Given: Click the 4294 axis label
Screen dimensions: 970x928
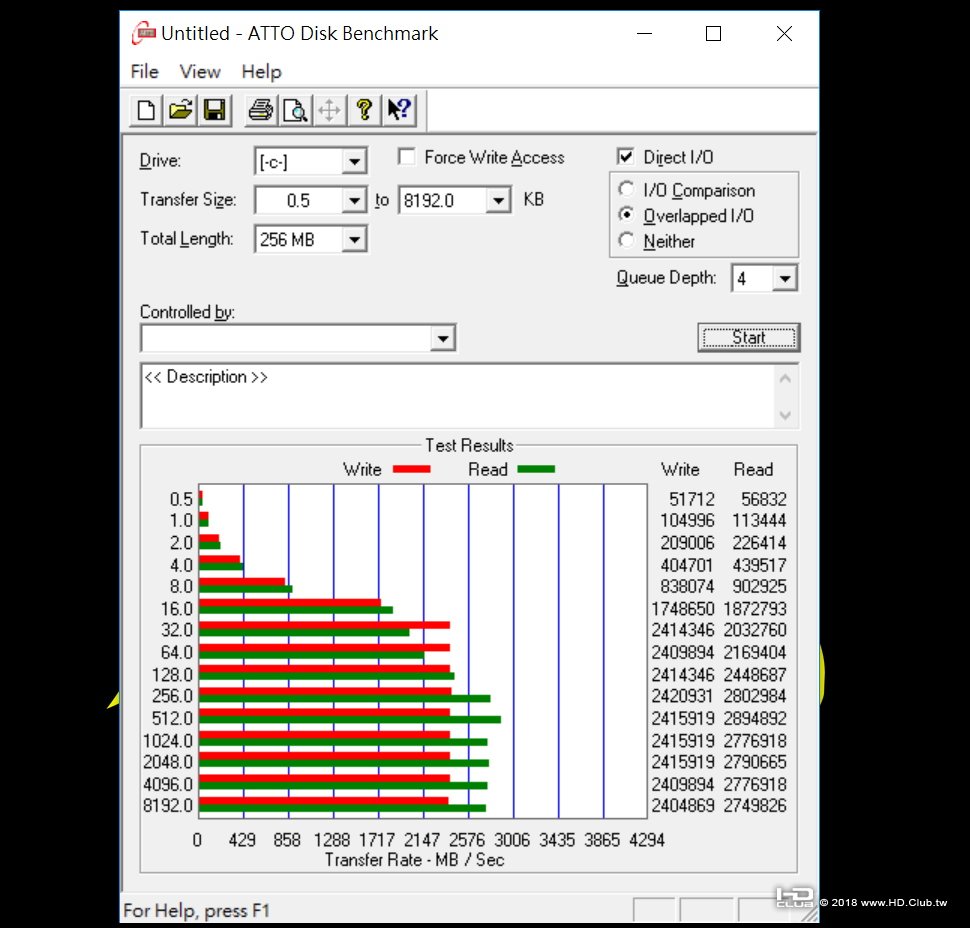Looking at the screenshot, I should point(646,840).
